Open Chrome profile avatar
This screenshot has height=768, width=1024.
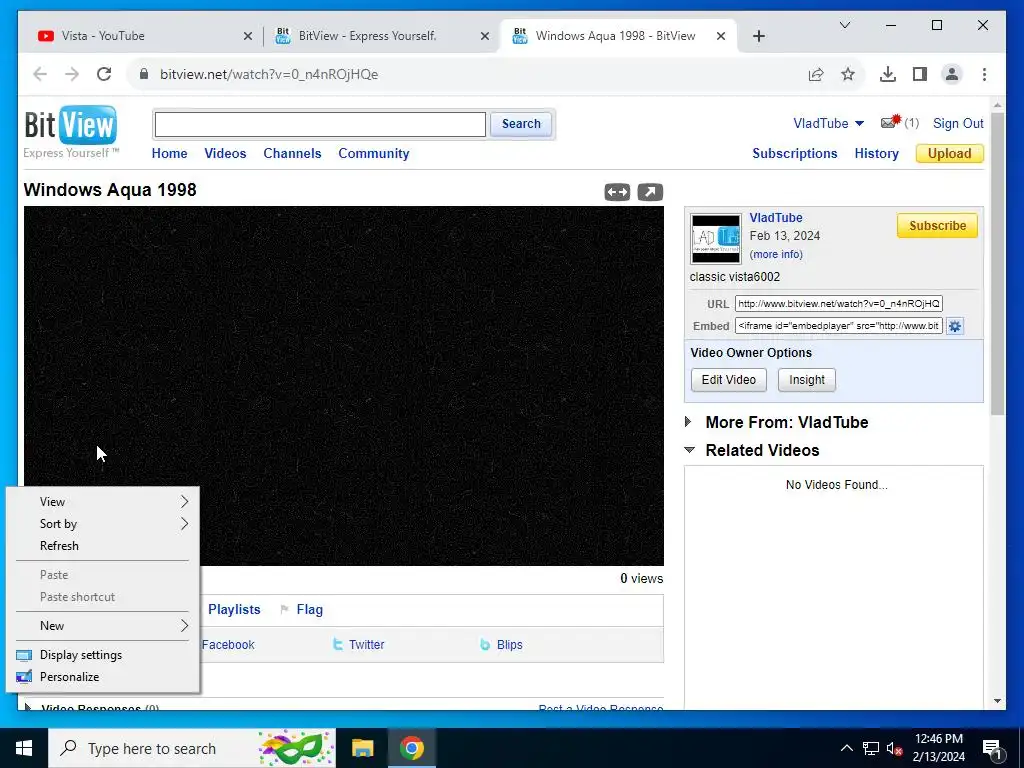click(x=952, y=74)
